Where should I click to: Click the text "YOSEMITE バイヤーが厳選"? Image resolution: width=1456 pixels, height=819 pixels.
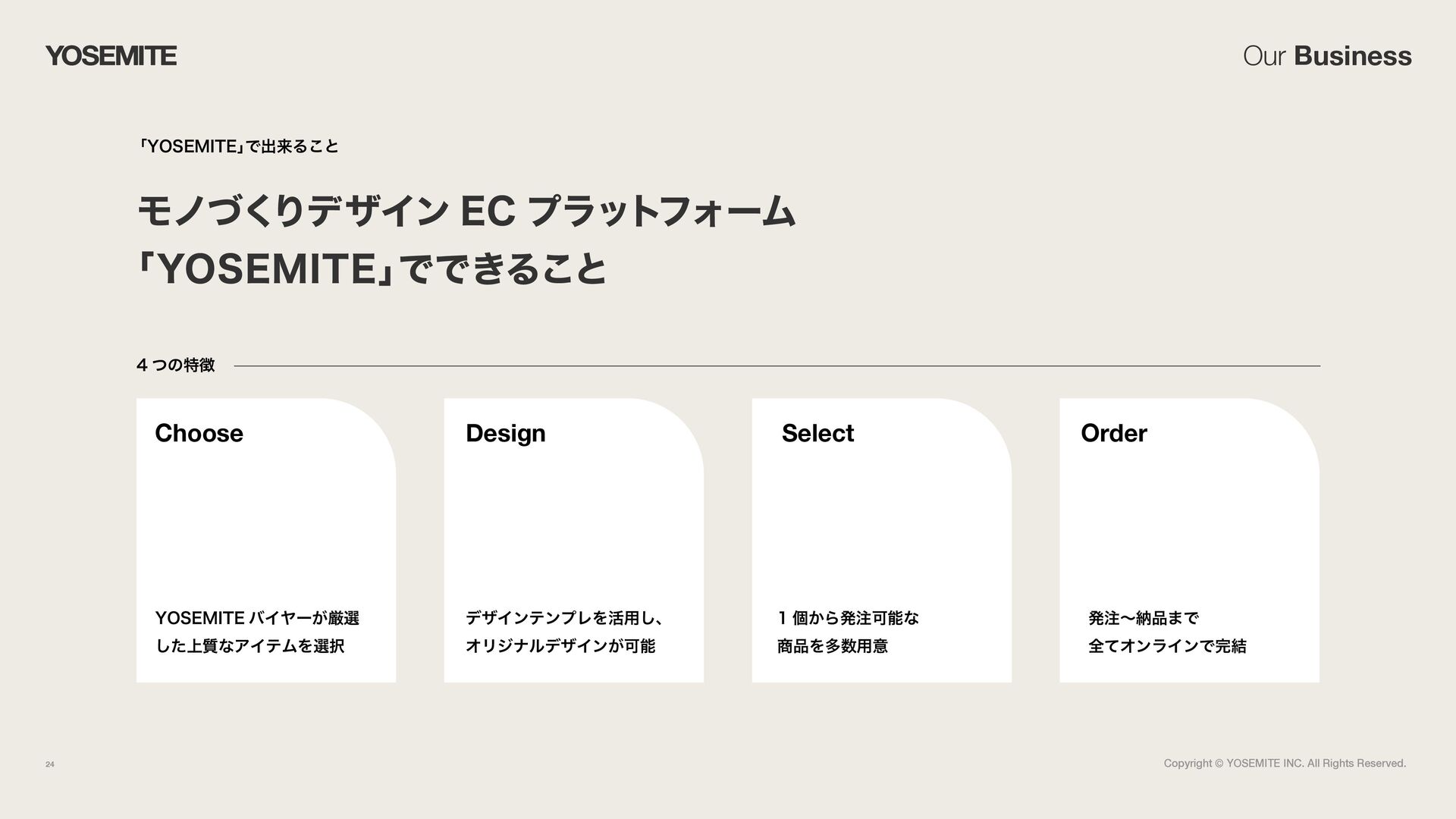coord(257,618)
